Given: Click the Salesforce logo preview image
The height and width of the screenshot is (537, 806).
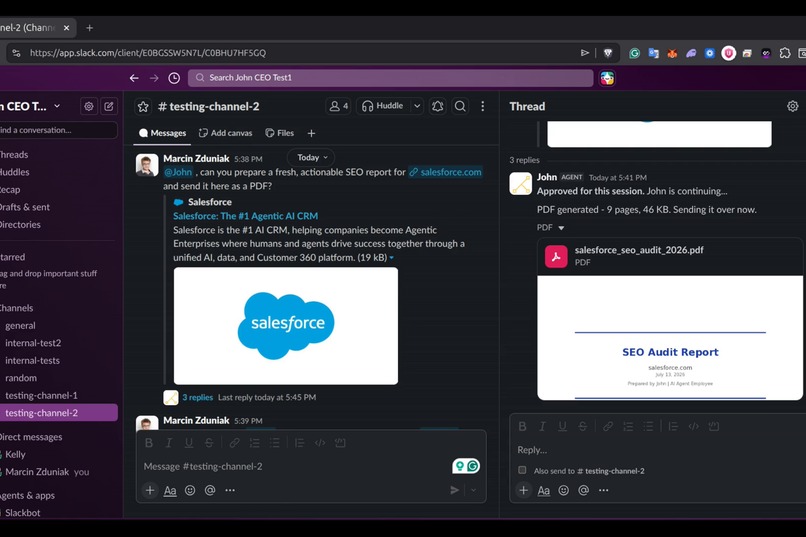Looking at the screenshot, I should tap(286, 326).
